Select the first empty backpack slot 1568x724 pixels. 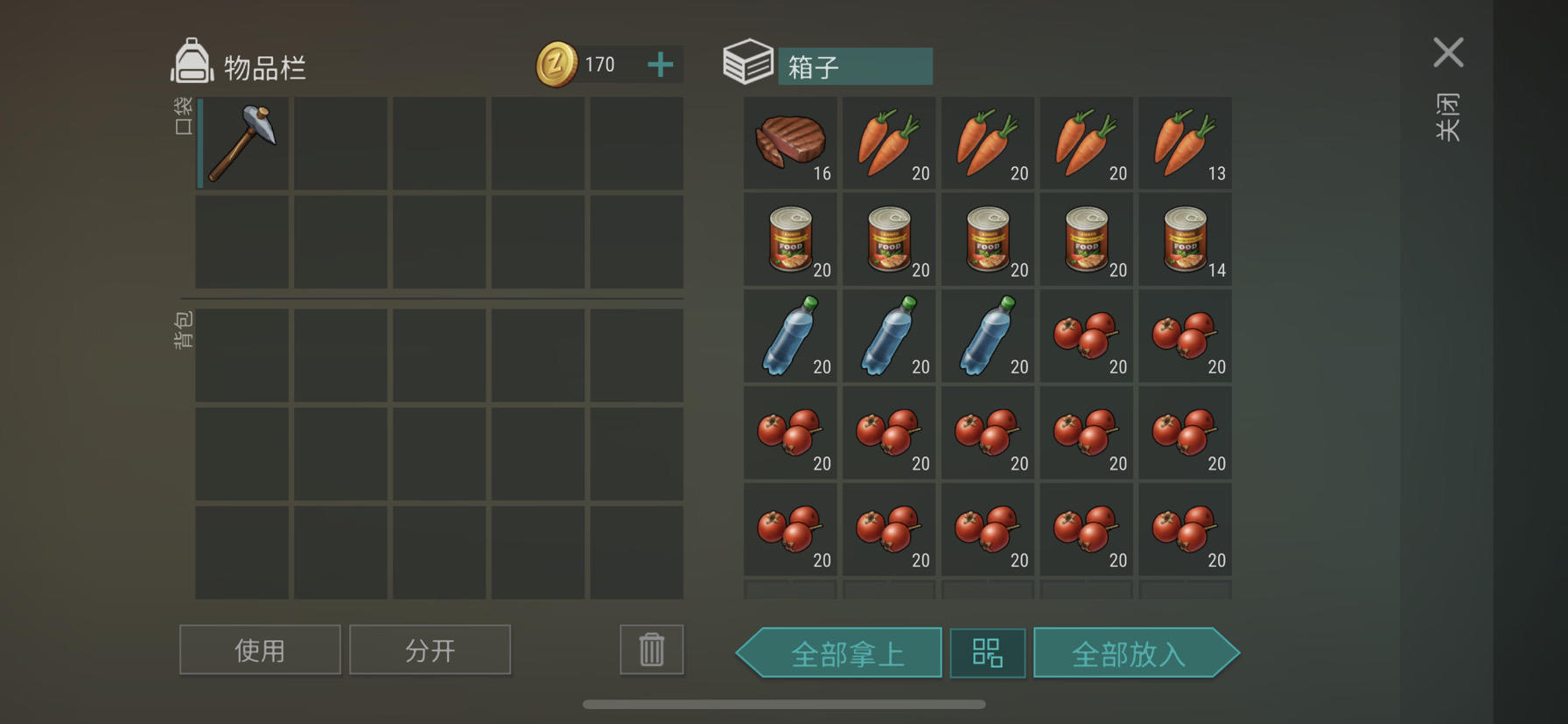click(242, 356)
